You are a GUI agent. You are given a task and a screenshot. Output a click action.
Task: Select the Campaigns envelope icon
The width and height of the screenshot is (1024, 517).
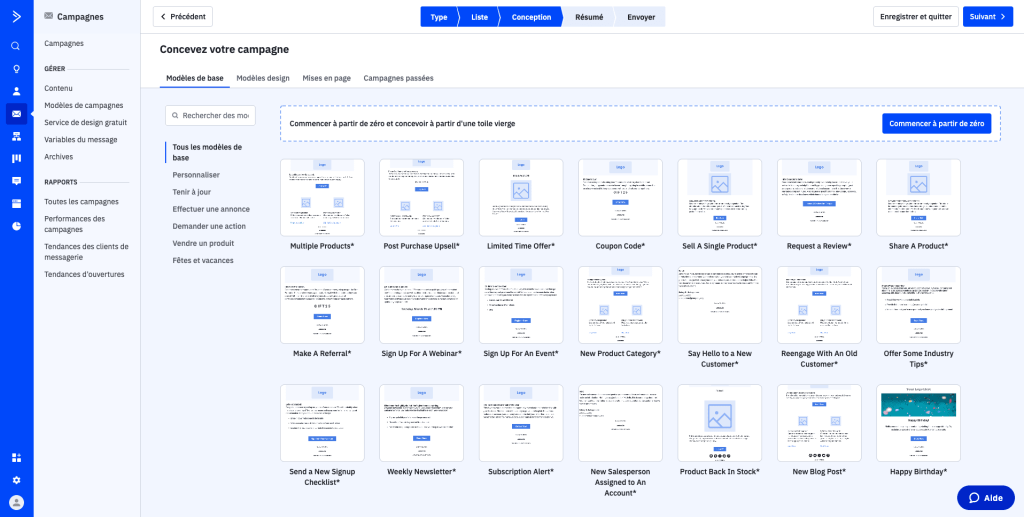pyautogui.click(x=16, y=114)
